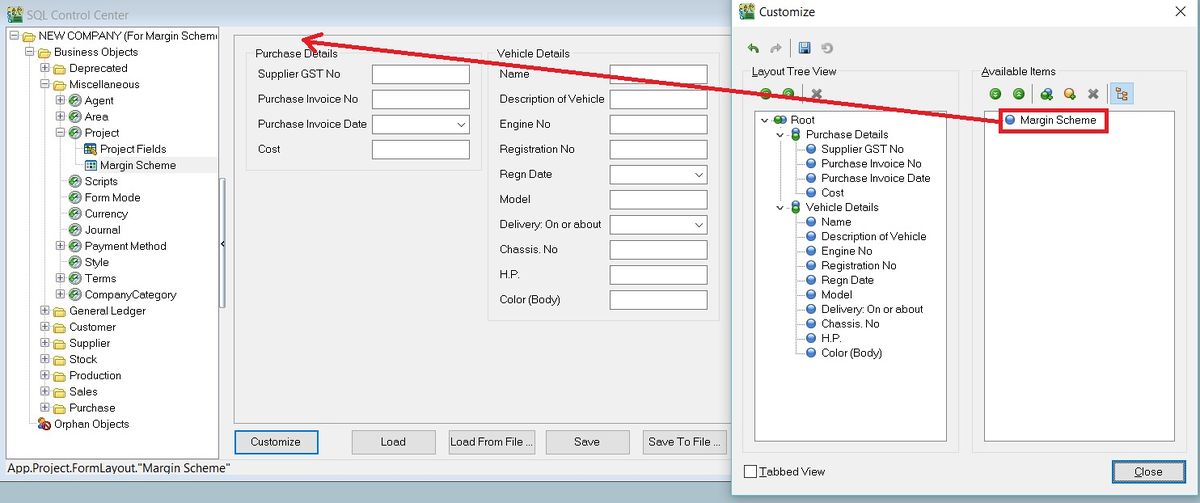
Task: Click the Customize button
Action: [x=275, y=442]
